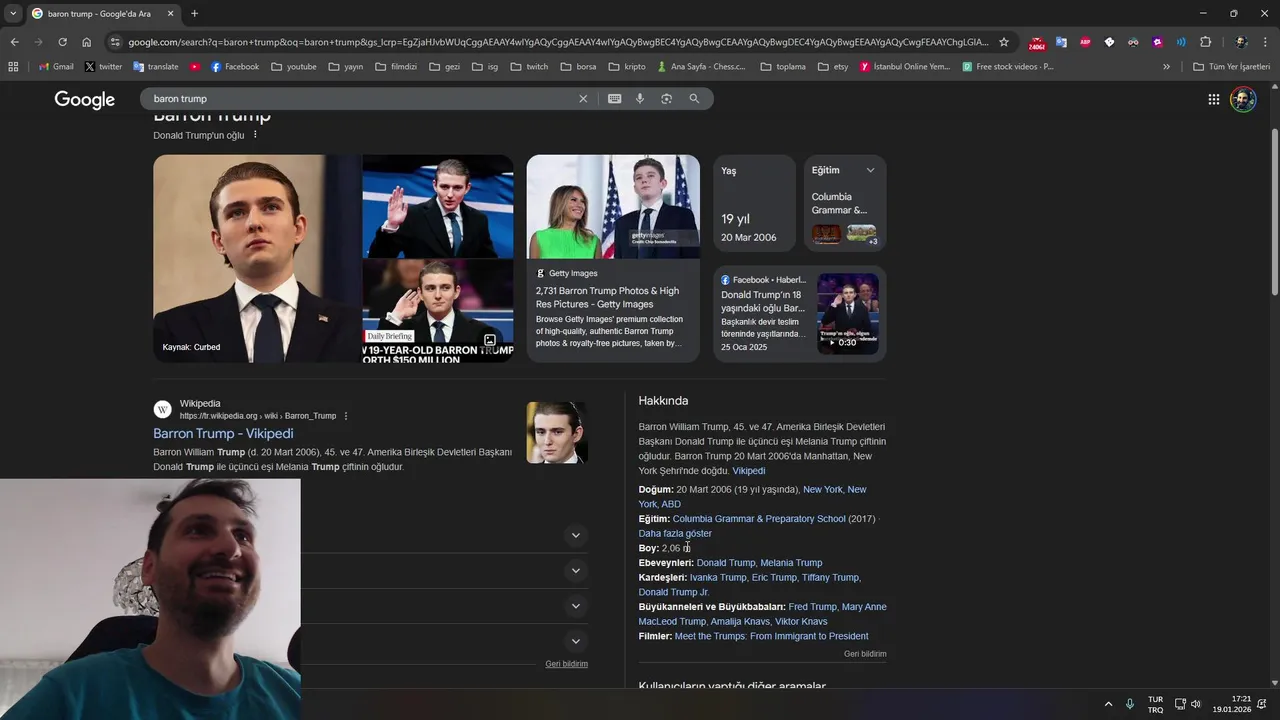The width and height of the screenshot is (1280, 720).
Task: Play the Facebook 0:30 video
Action: click(x=848, y=314)
